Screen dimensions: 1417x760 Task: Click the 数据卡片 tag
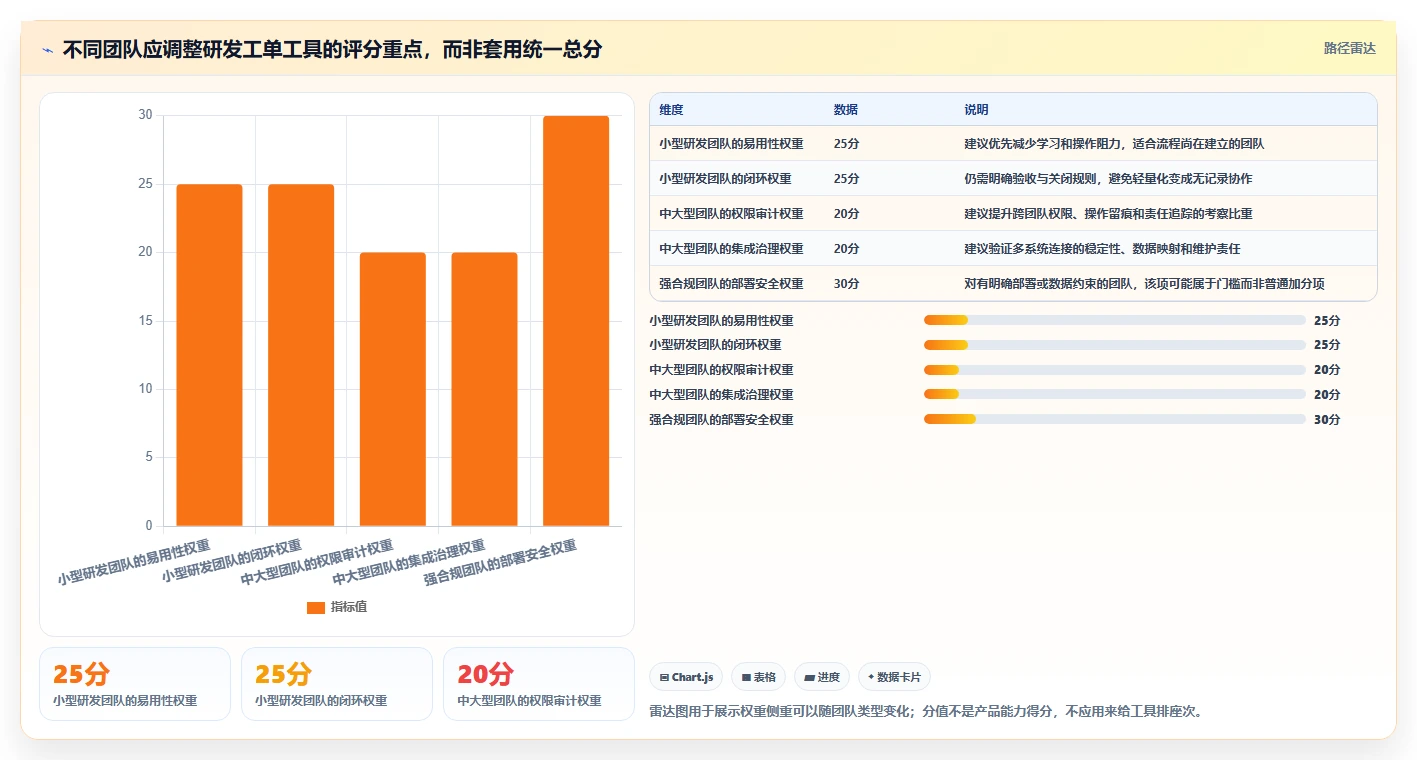click(x=894, y=677)
